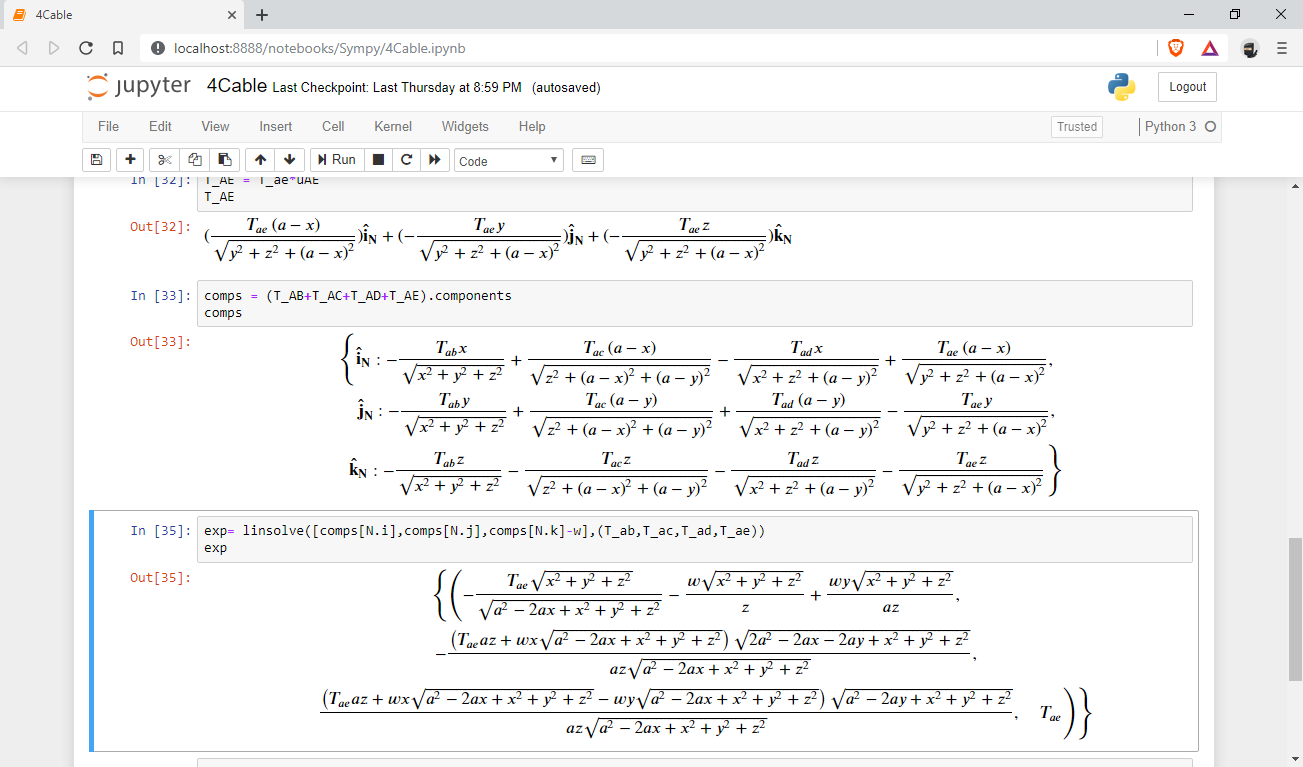Open cell type Code dropdown
The width and height of the screenshot is (1303, 767).
tap(509, 161)
